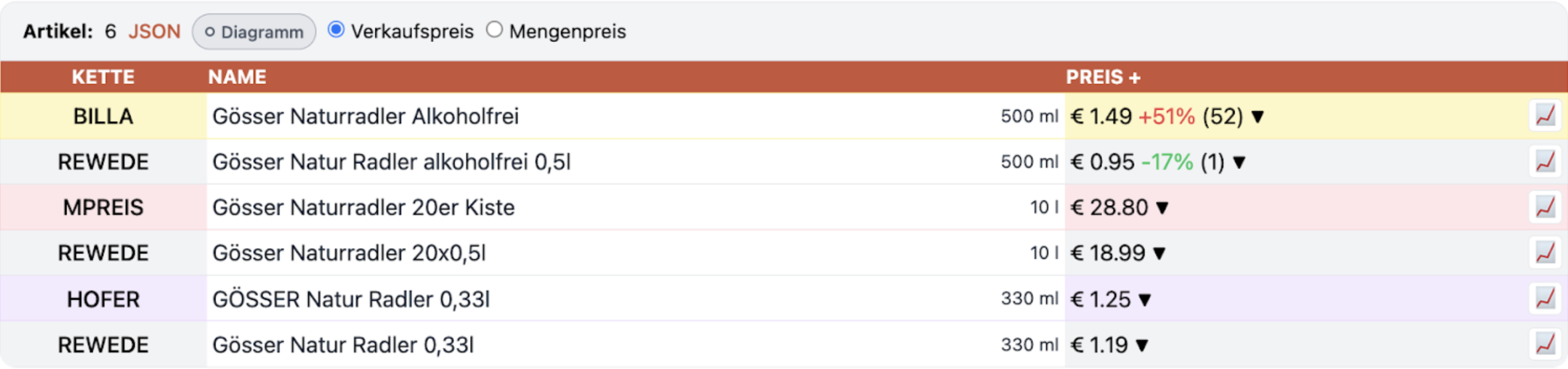Select the Mengenpreis radio button
The width and height of the screenshot is (1568, 369).
(494, 30)
